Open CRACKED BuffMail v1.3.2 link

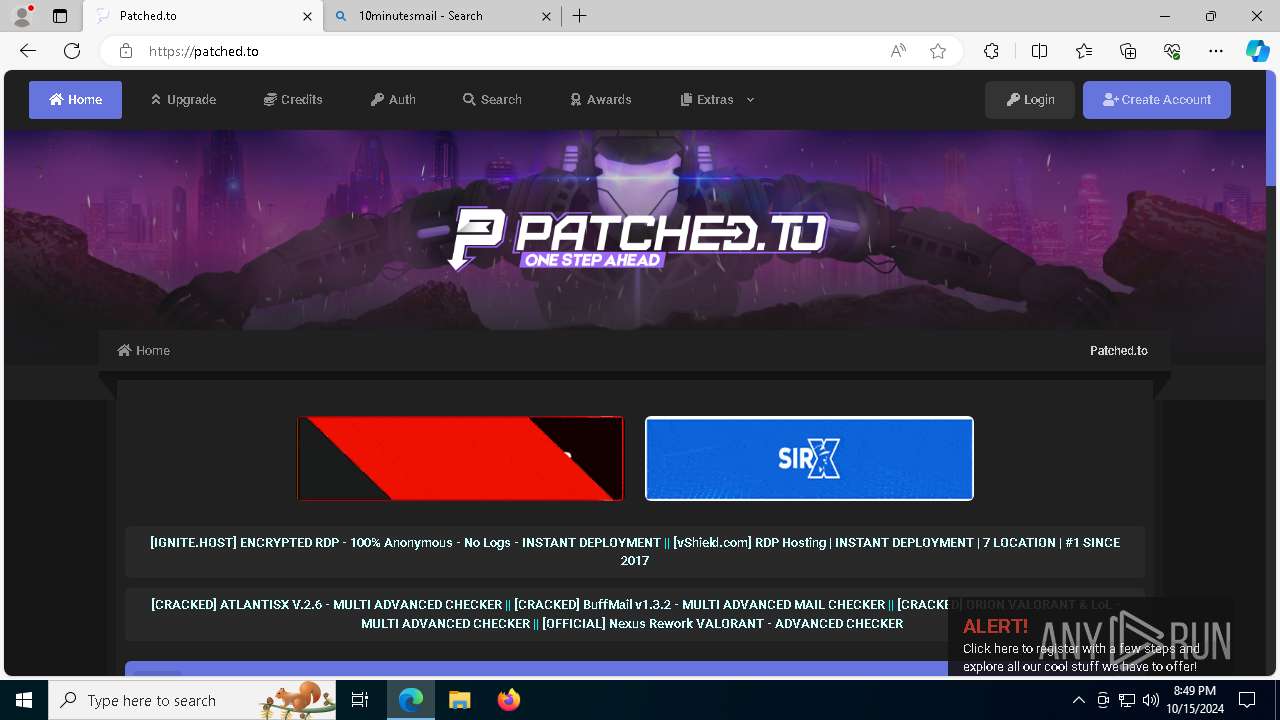point(699,604)
